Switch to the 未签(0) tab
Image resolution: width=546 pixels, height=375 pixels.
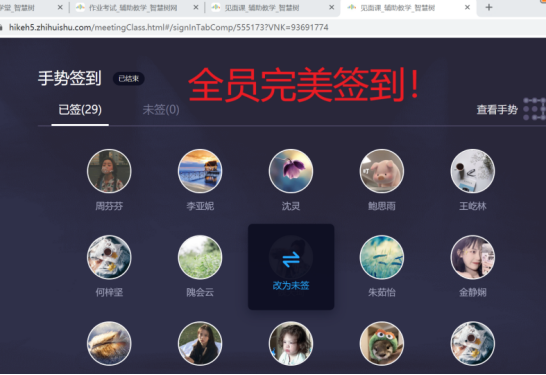[161, 110]
